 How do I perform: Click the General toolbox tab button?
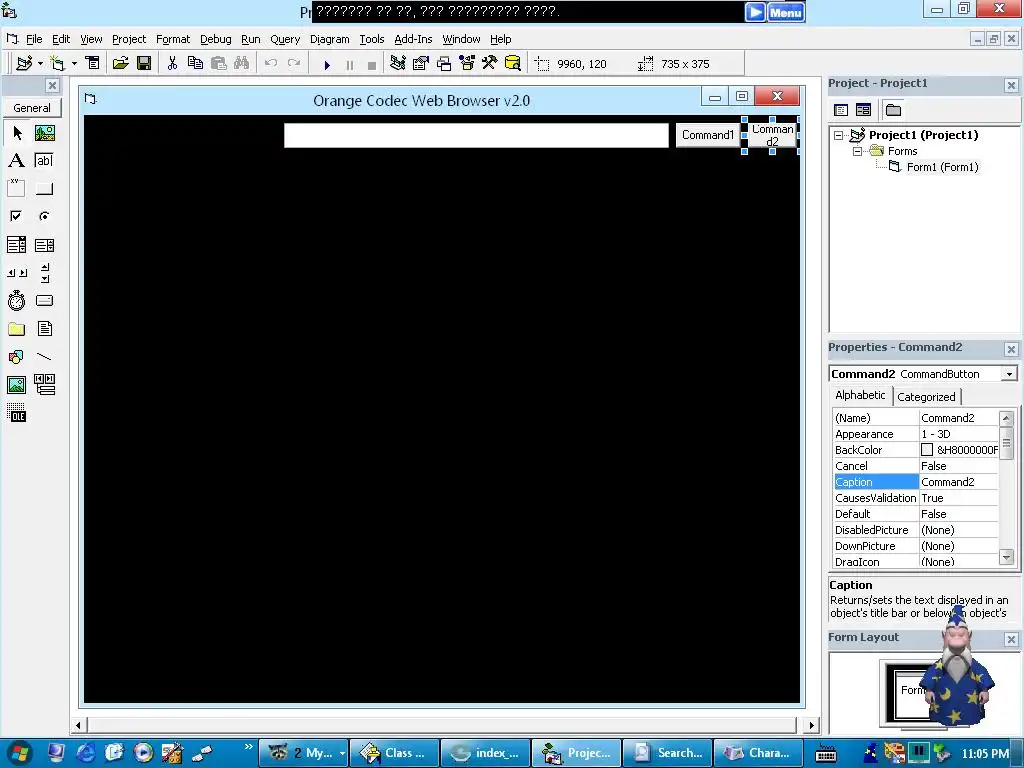coord(32,108)
